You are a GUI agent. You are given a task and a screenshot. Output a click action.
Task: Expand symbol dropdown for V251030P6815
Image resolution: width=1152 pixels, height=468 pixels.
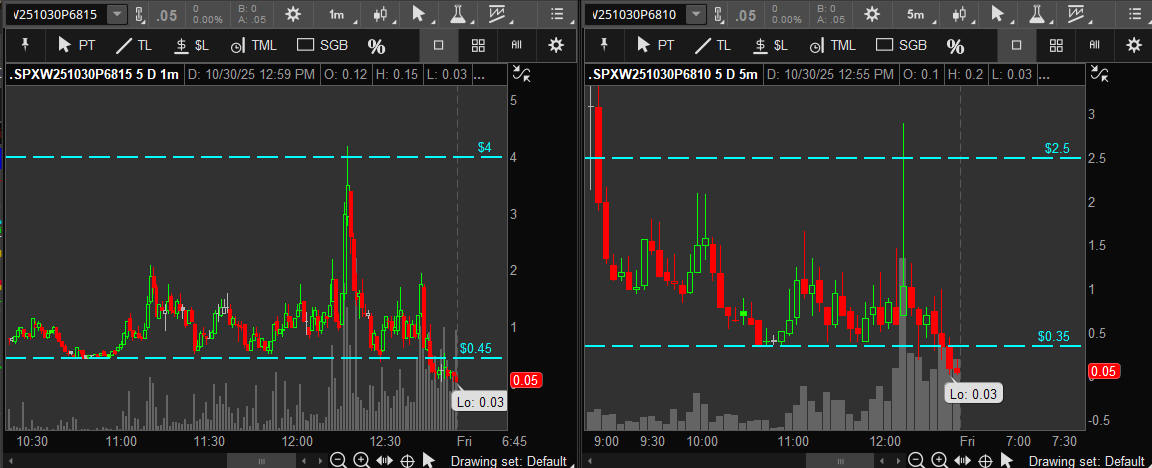point(117,14)
